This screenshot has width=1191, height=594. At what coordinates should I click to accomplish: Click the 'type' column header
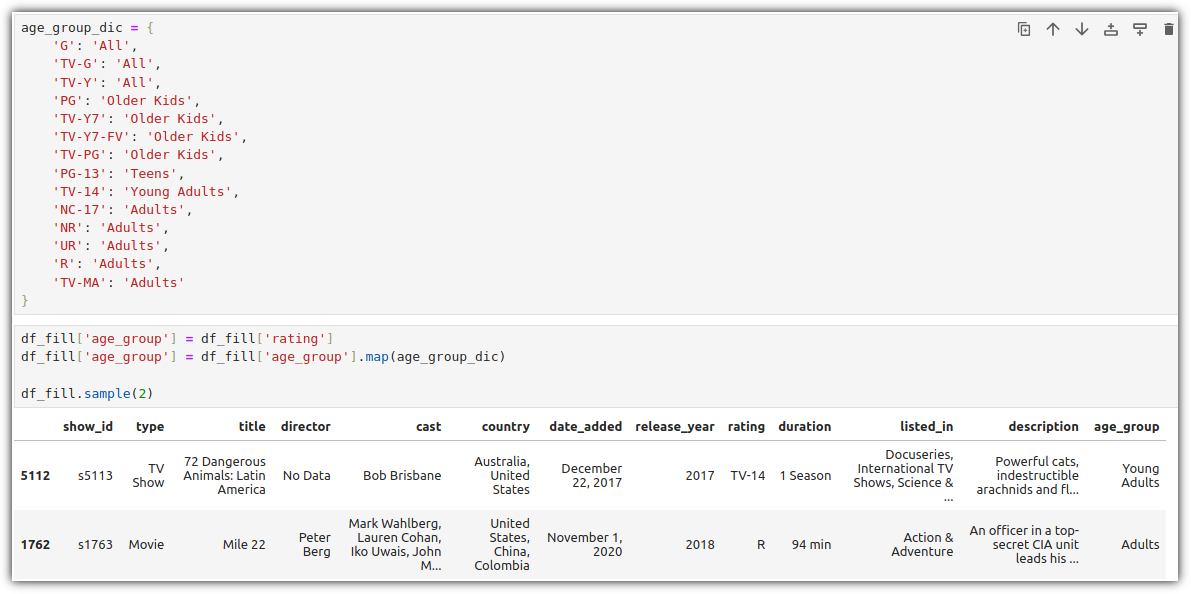tap(150, 427)
